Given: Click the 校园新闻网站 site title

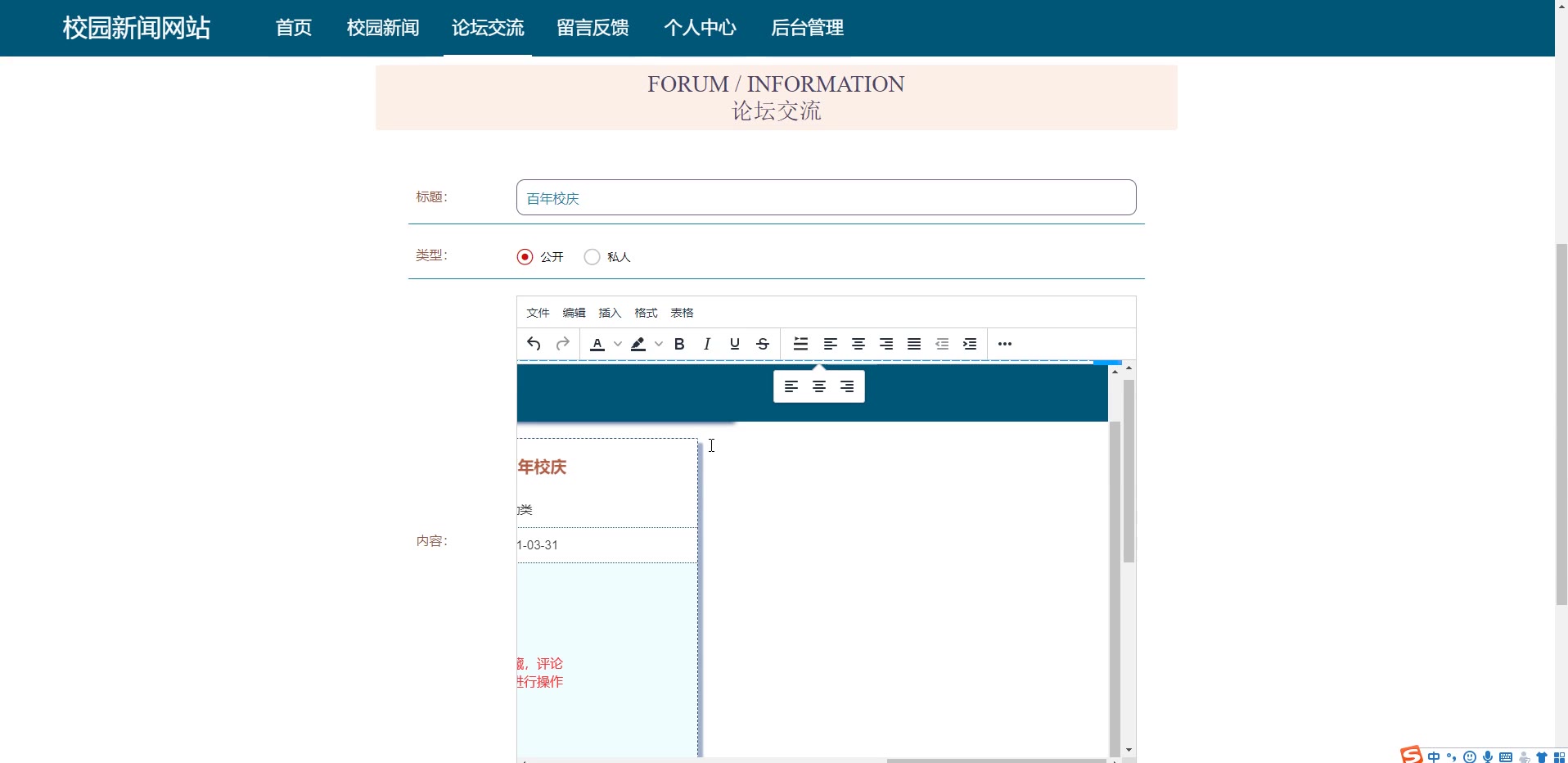Looking at the screenshot, I should 137,28.
